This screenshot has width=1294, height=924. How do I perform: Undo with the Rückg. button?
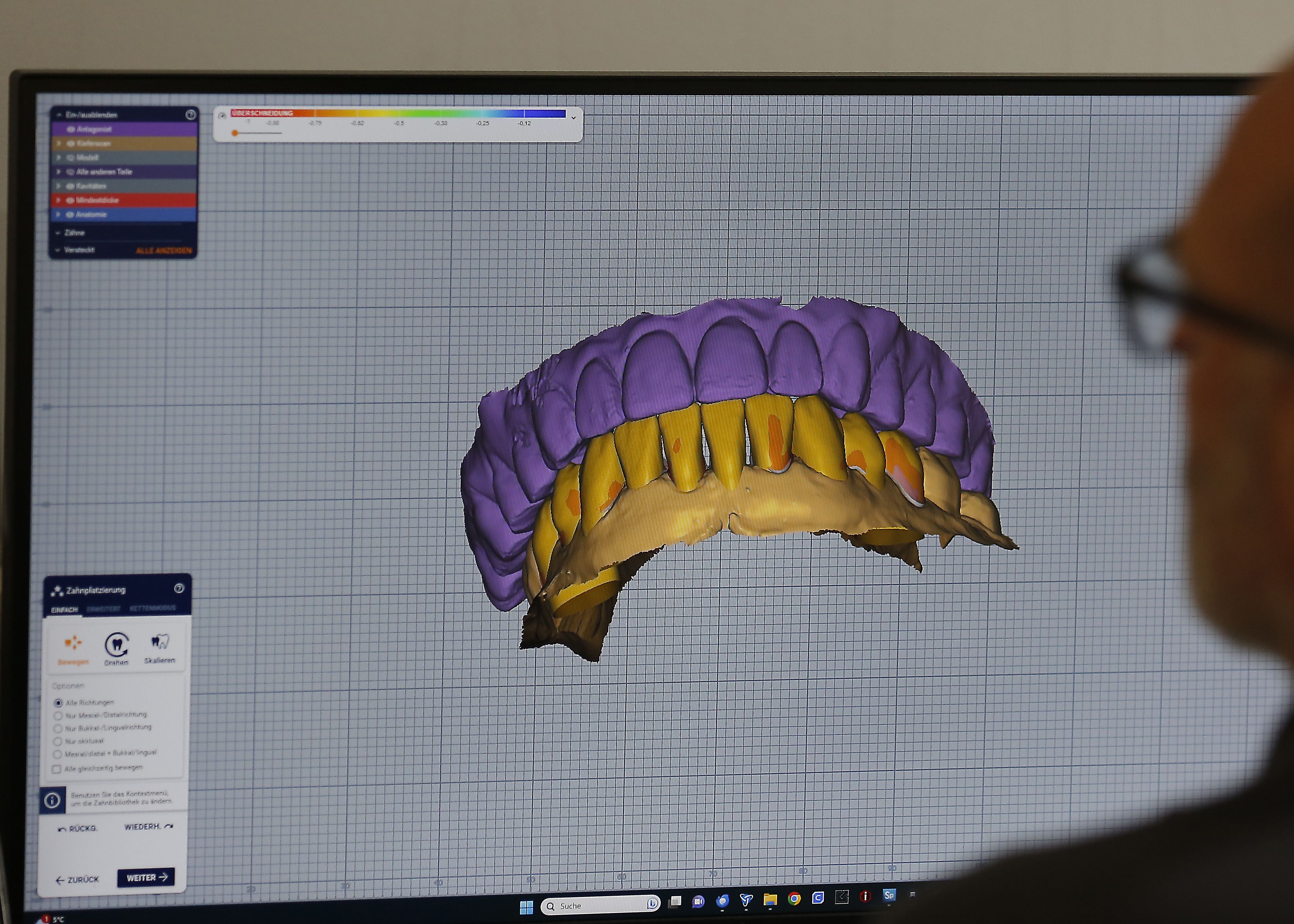[x=78, y=829]
